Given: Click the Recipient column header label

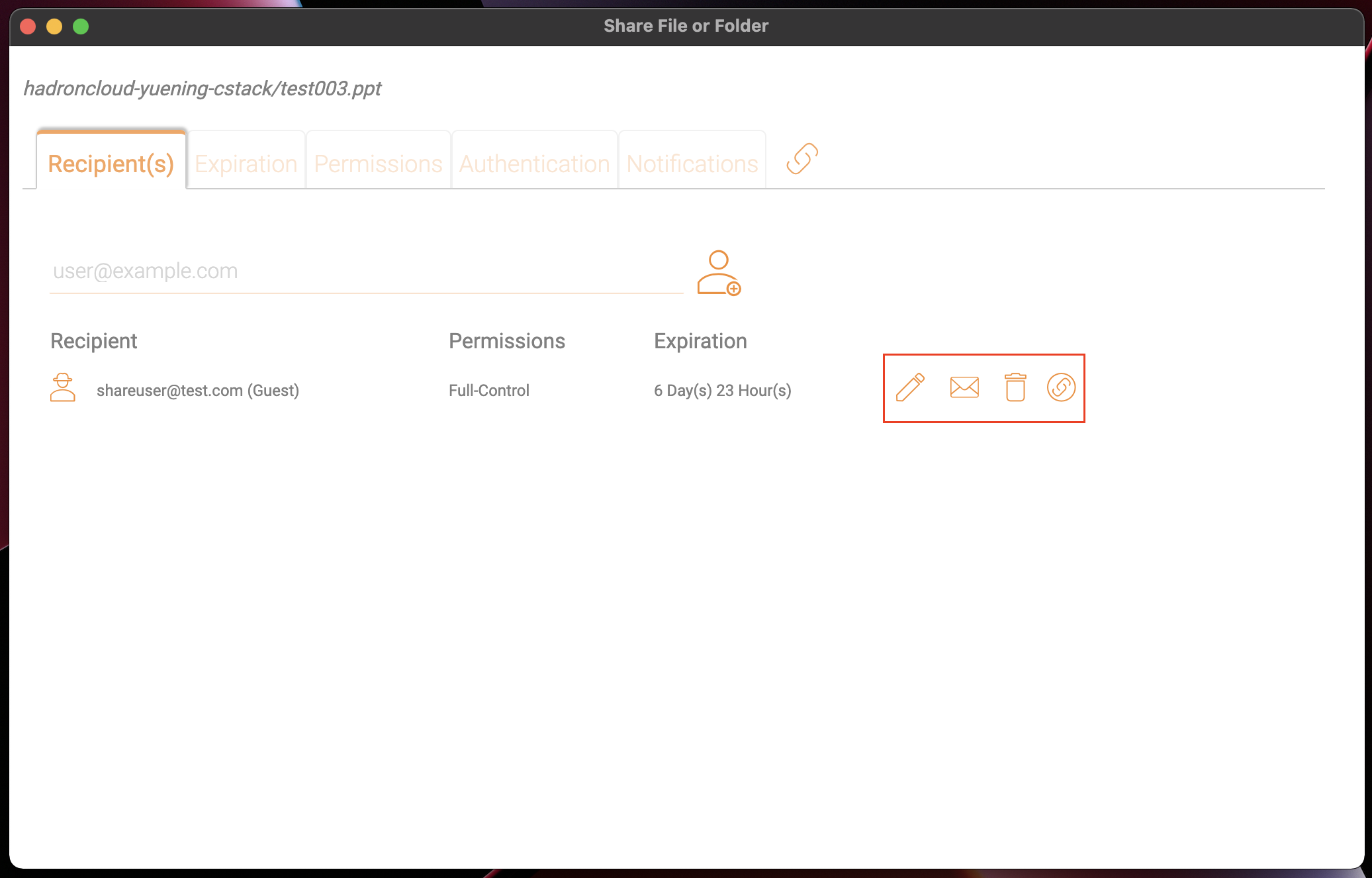Looking at the screenshot, I should tap(93, 340).
